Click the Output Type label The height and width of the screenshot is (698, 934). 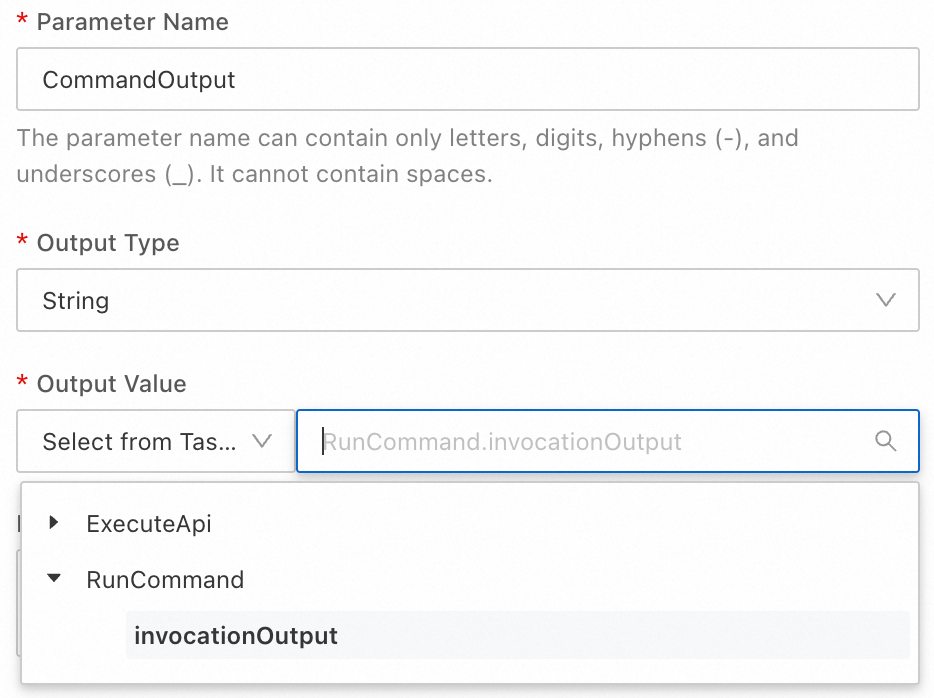click(108, 243)
